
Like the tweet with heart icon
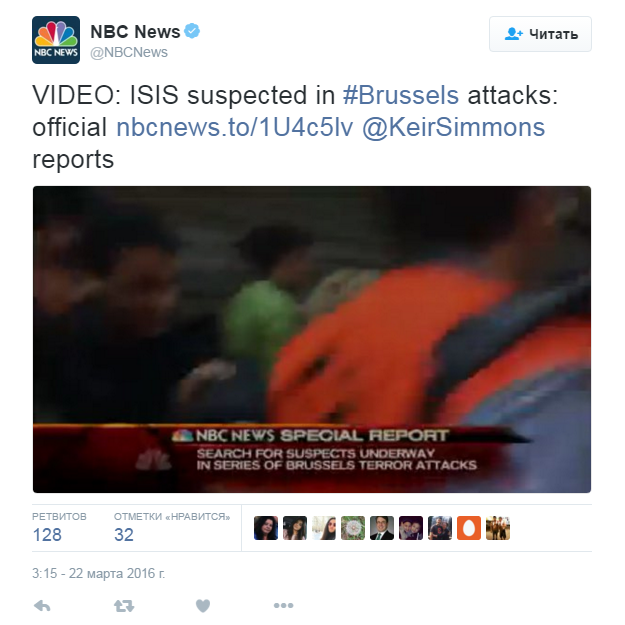point(203,606)
